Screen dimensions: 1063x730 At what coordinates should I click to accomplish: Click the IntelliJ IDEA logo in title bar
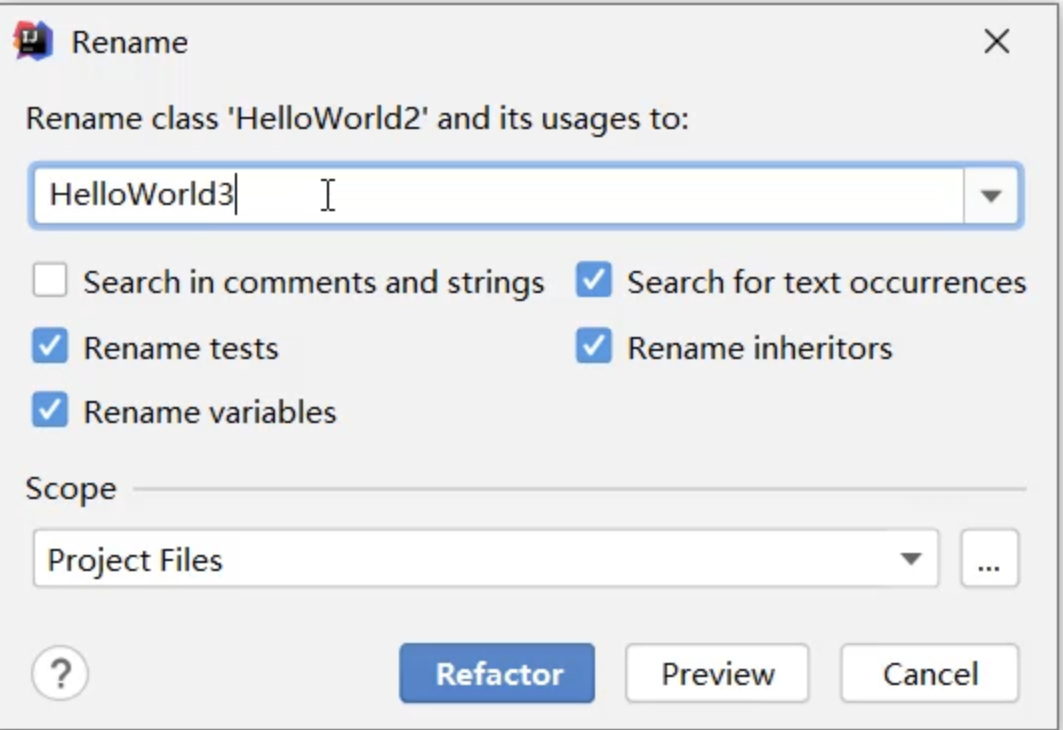pyautogui.click(x=33, y=41)
